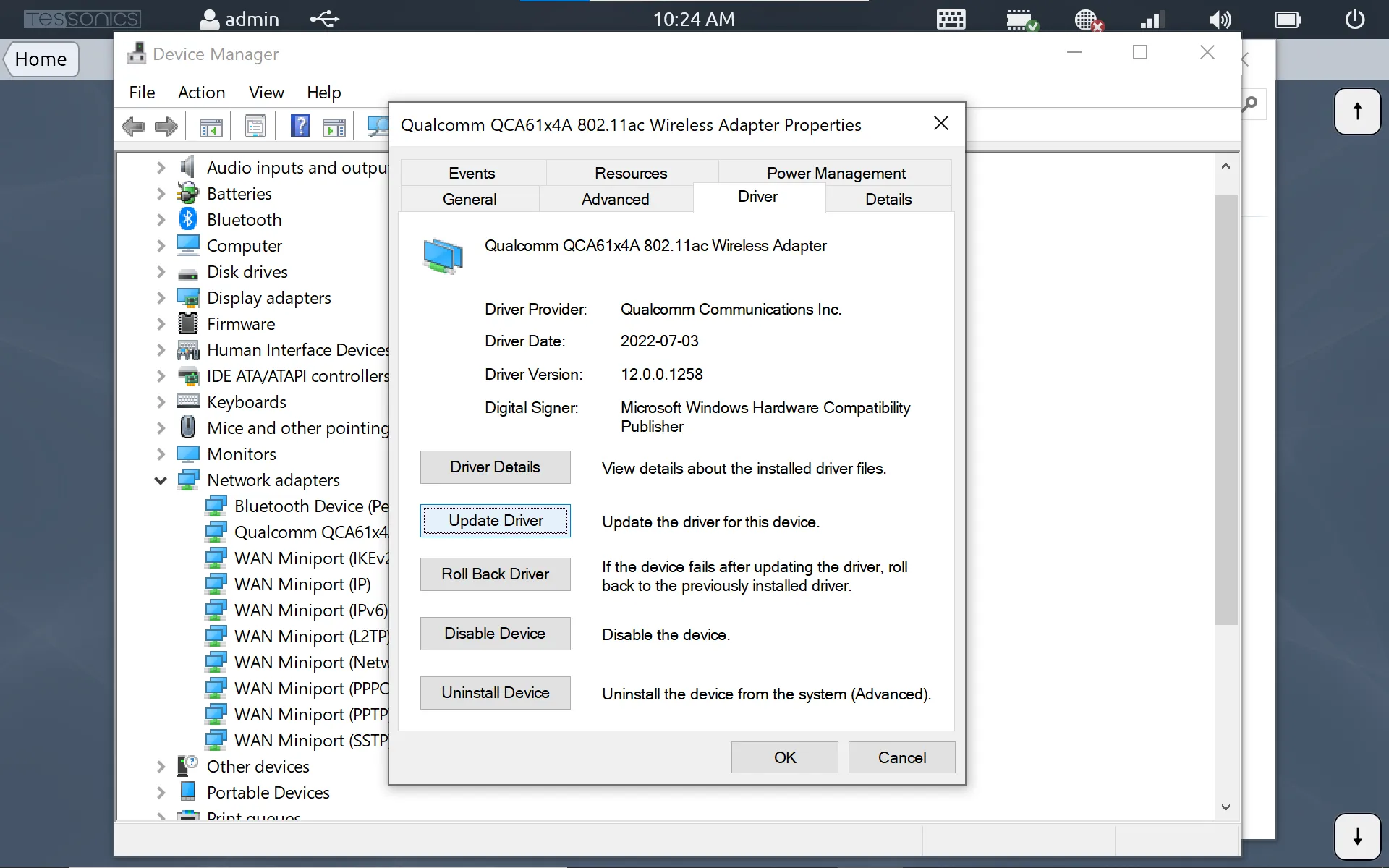This screenshot has height=868, width=1389.
Task: Click the Help toolbar icon in Device Manager
Action: point(299,126)
